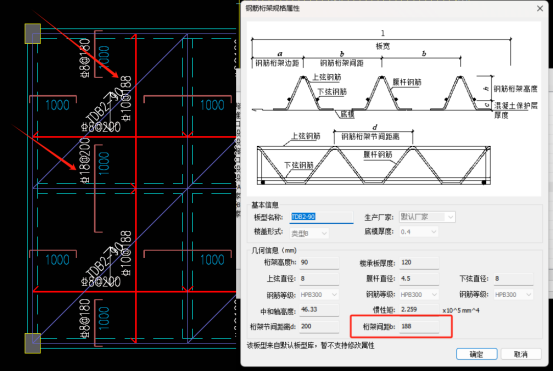Open the web bar 钢筋等级 dropdown
The width and height of the screenshot is (553, 372).
[419, 294]
